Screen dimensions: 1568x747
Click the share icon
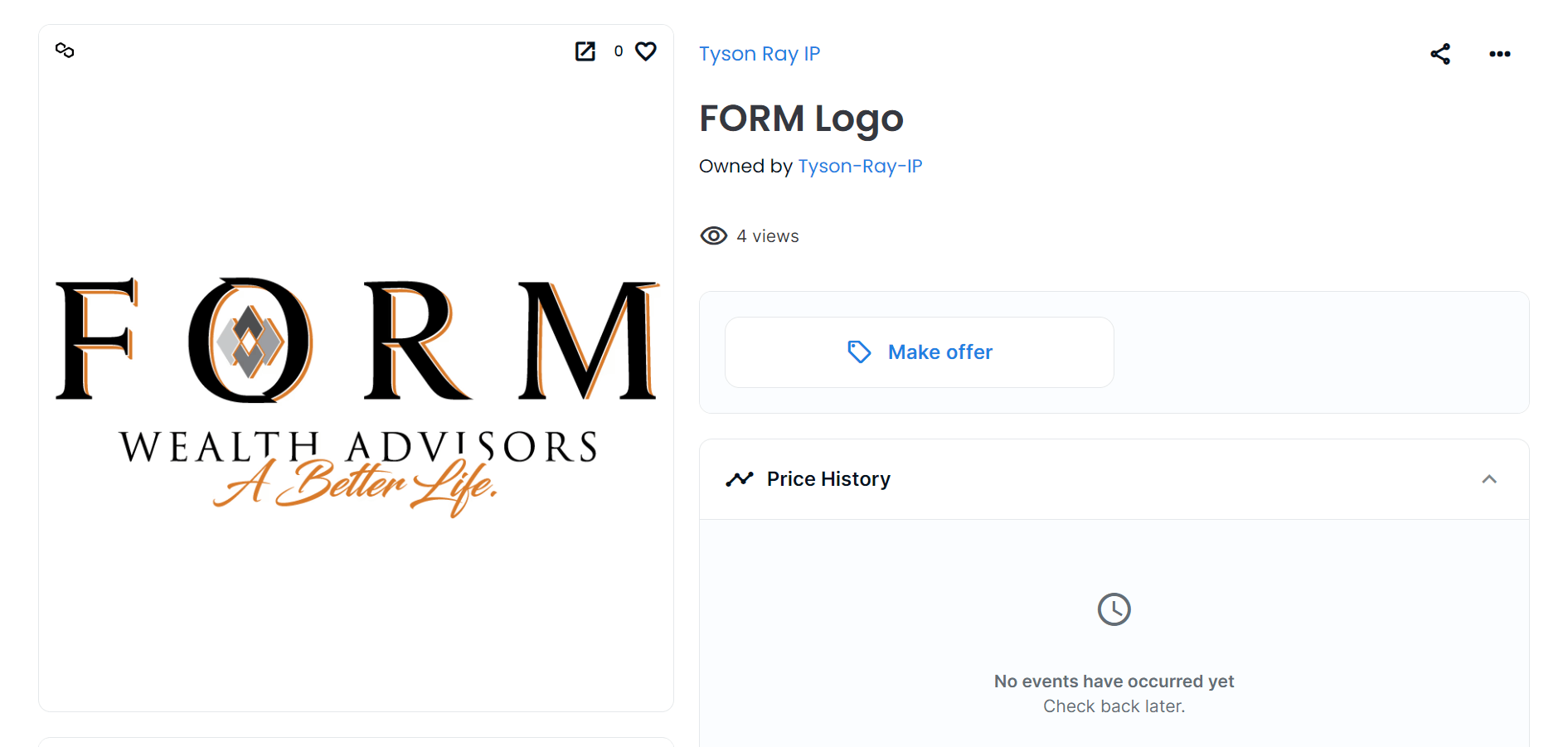tap(1440, 54)
